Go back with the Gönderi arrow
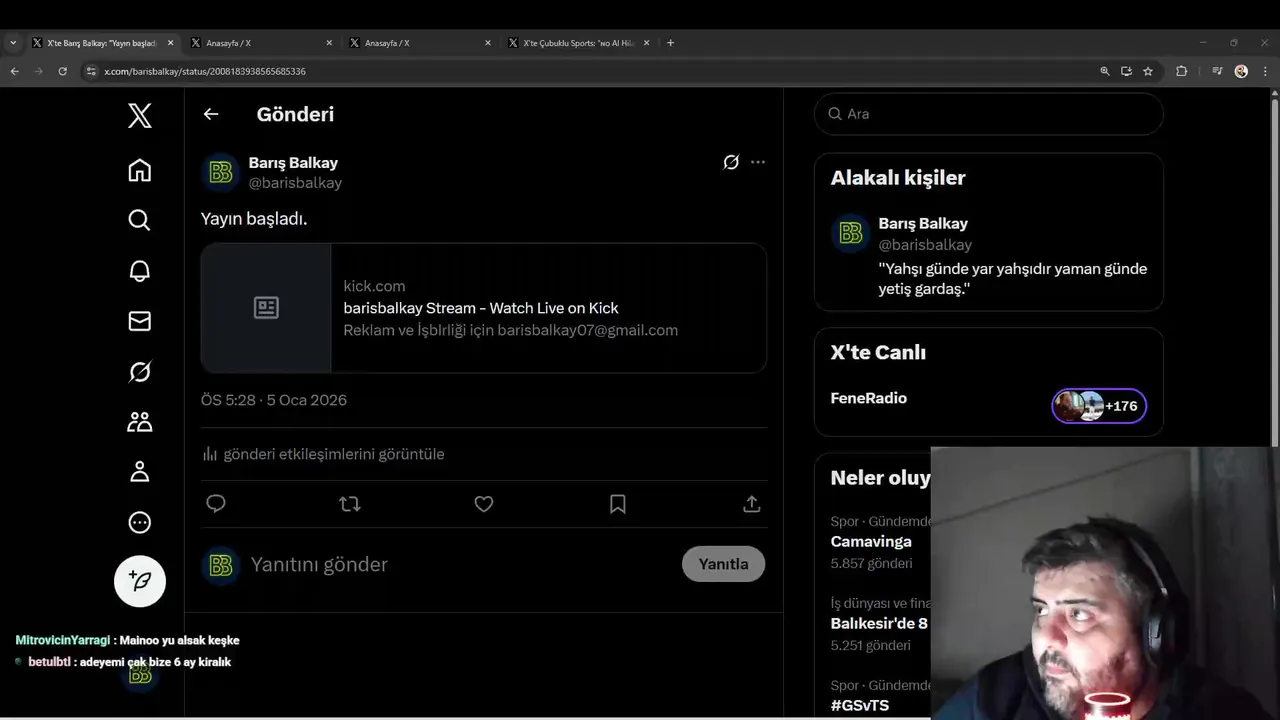Screen dimensions: 1280x720 211,114
